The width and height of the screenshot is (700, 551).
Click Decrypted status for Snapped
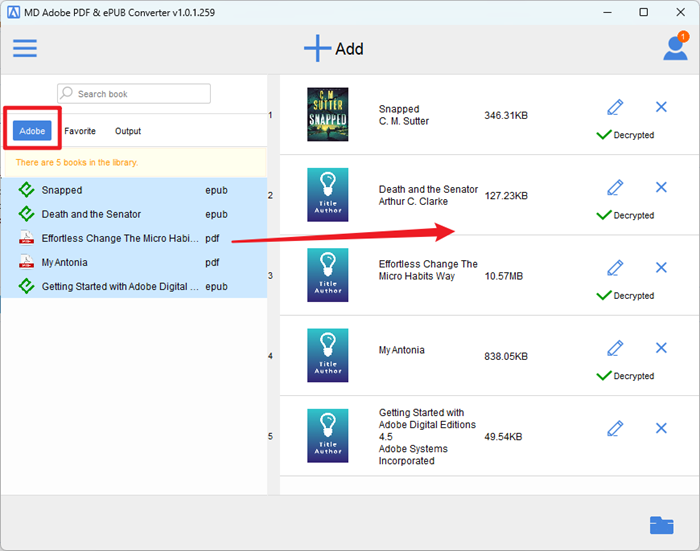[x=625, y=135]
